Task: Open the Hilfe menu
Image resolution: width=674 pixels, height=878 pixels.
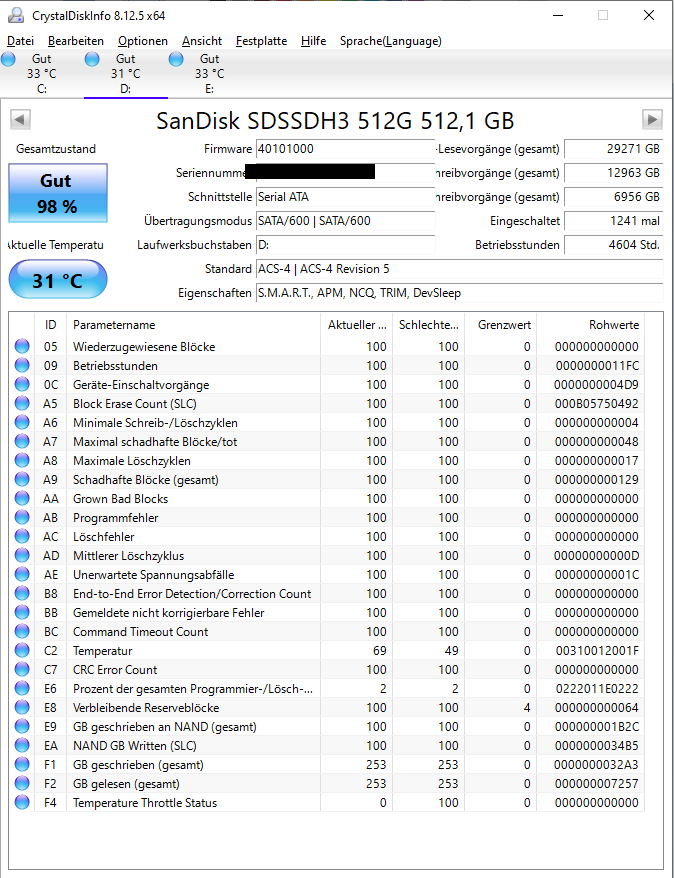Action: point(313,41)
